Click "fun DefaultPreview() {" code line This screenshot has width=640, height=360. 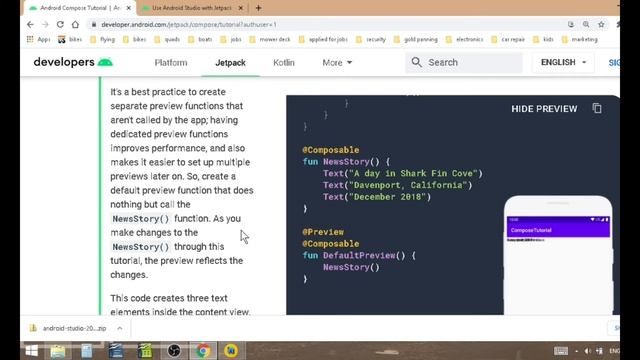point(359,256)
